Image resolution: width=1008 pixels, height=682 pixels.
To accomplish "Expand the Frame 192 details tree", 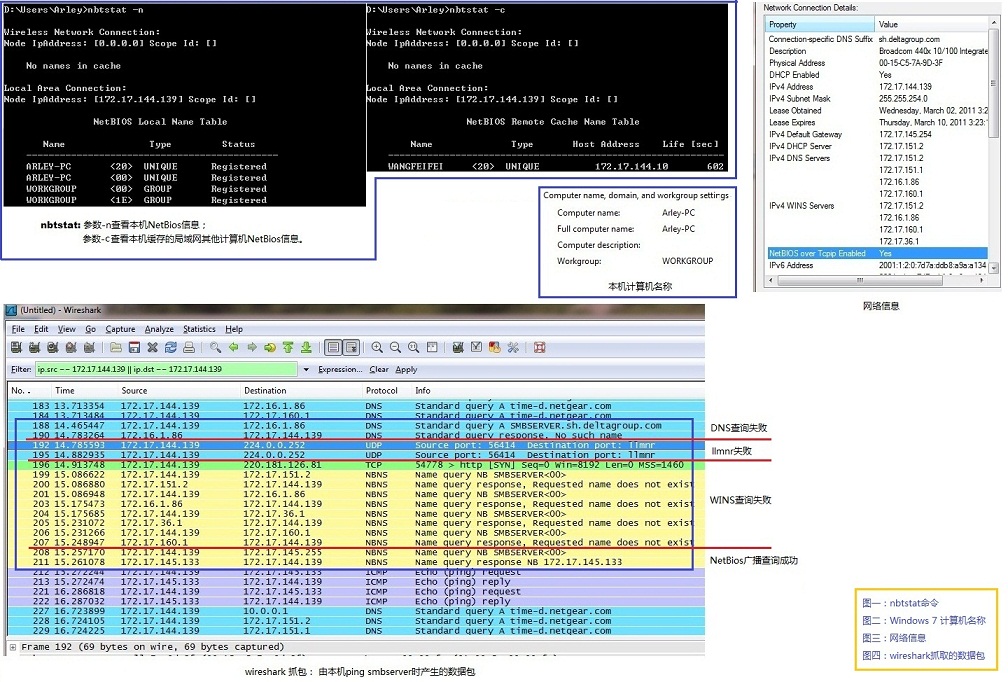I will tap(12, 647).
